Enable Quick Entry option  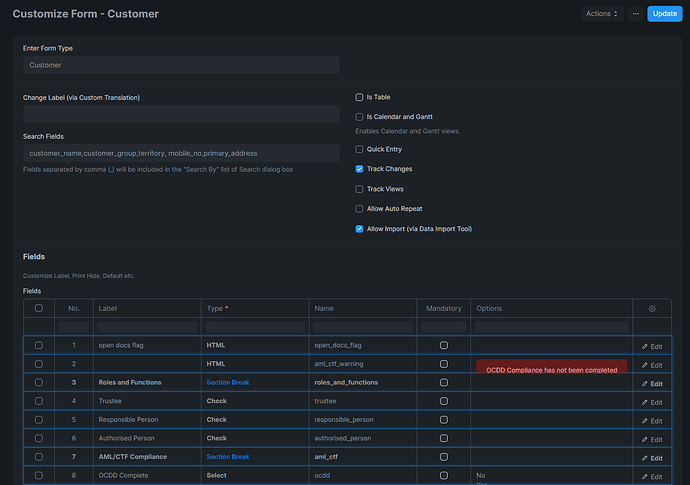point(359,149)
